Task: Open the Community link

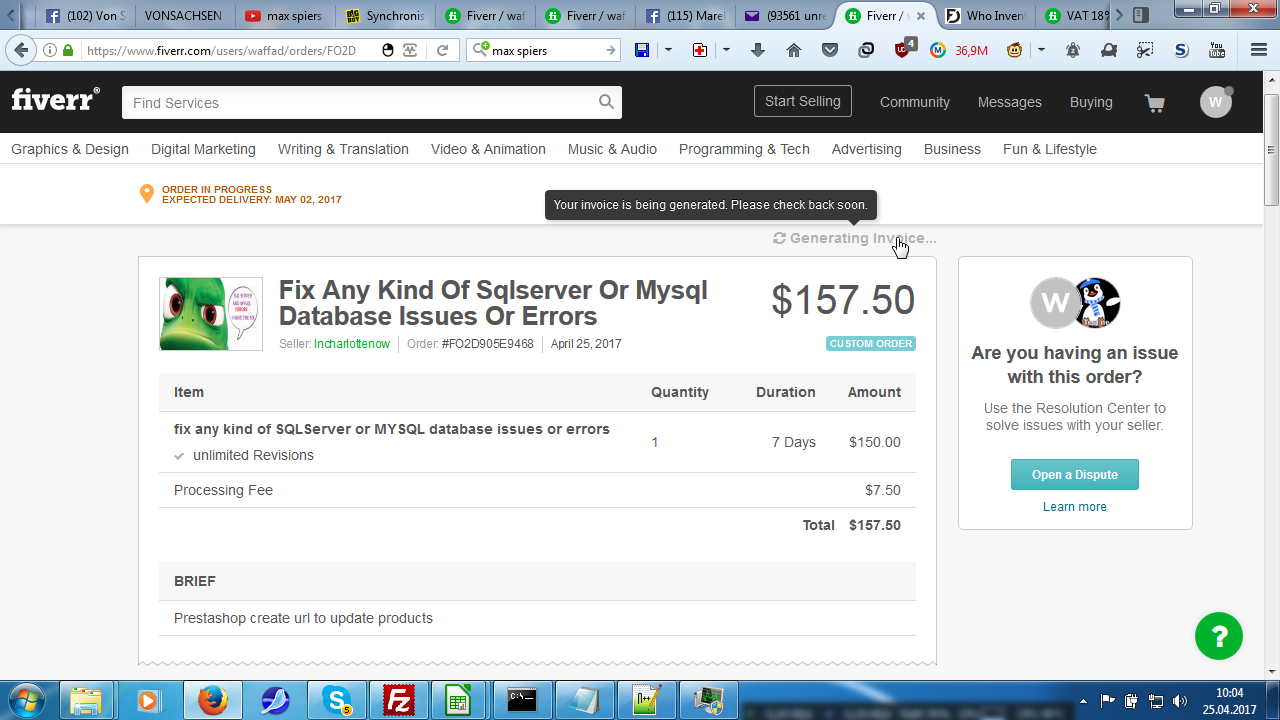Action: [915, 102]
